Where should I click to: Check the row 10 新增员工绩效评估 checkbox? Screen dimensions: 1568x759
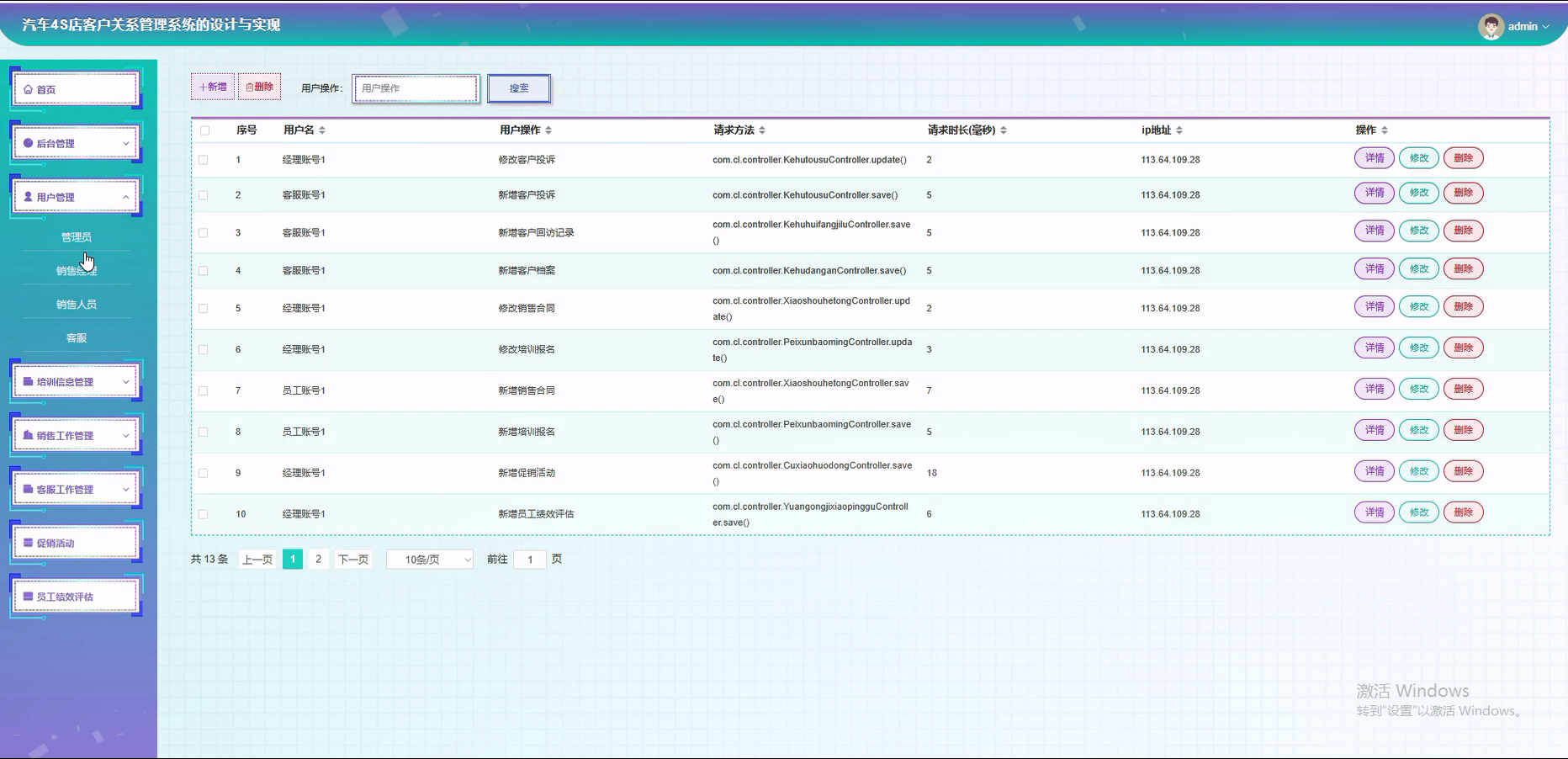(204, 514)
